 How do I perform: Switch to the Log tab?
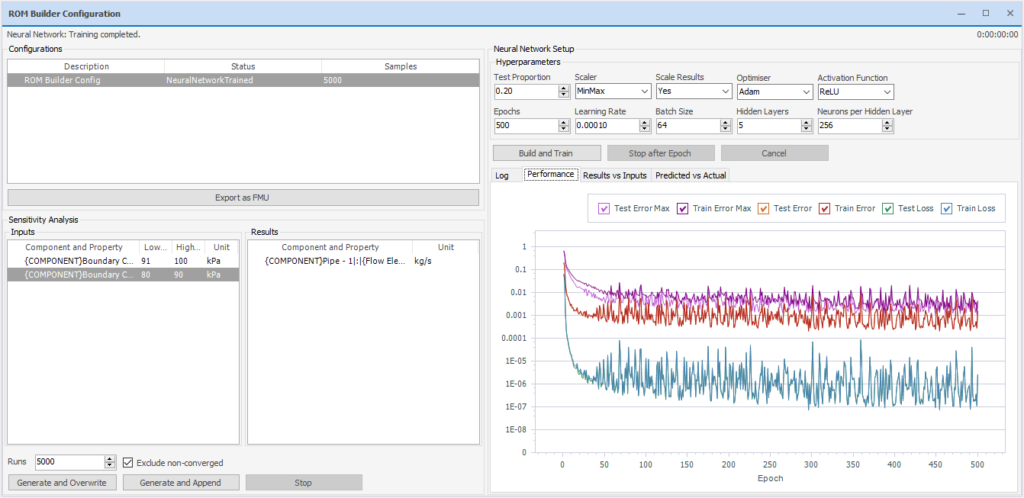pyautogui.click(x=502, y=175)
